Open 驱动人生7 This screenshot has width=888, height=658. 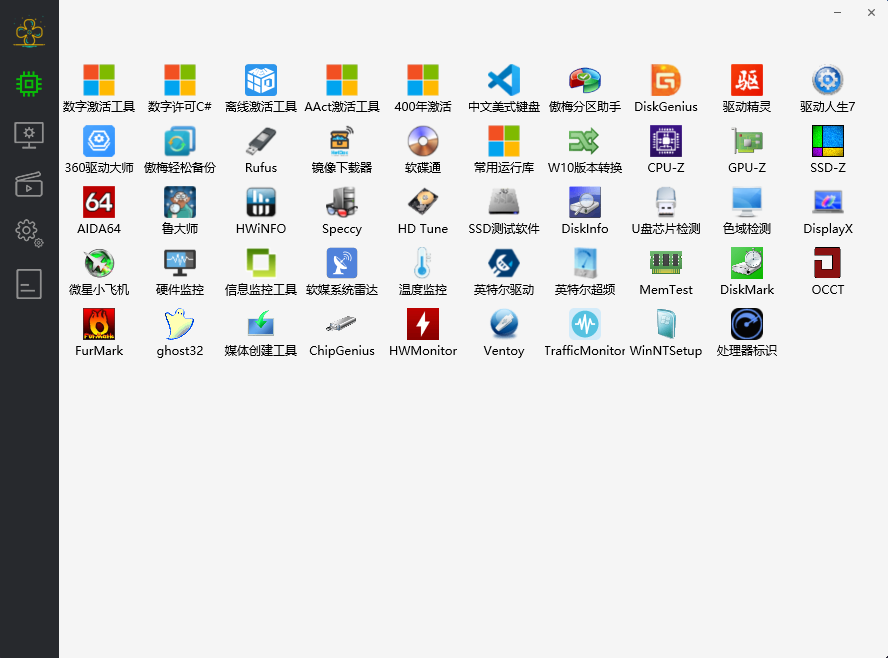(828, 89)
